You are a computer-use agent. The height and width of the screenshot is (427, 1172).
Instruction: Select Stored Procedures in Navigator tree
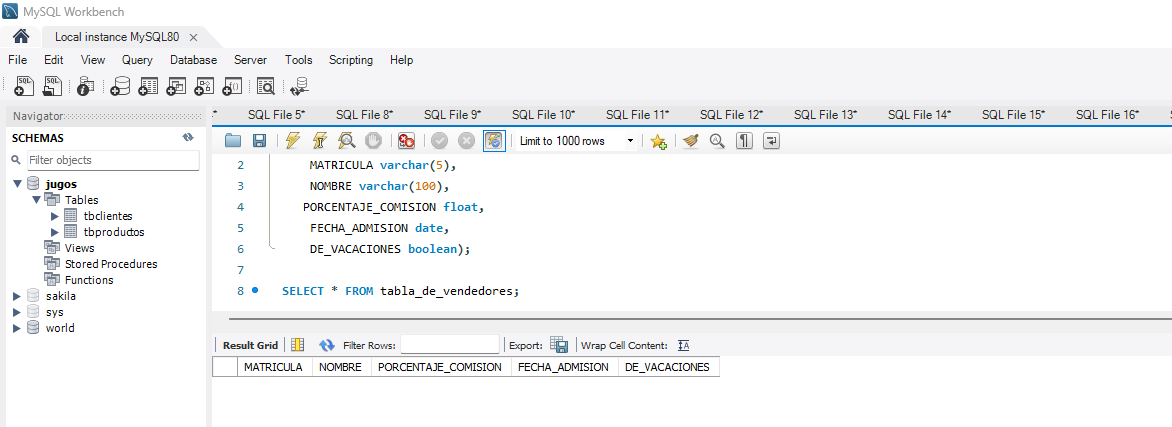click(x=111, y=264)
